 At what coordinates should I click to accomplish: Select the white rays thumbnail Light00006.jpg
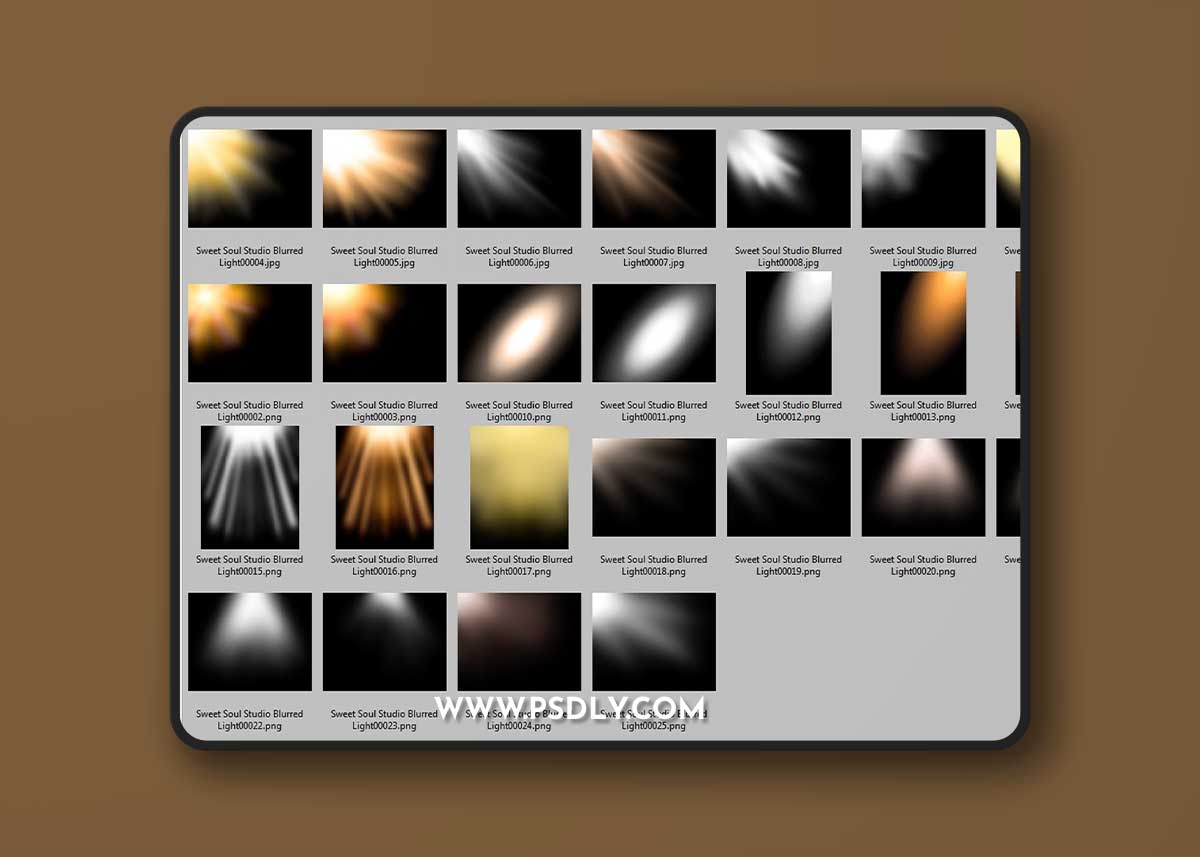click(x=519, y=176)
